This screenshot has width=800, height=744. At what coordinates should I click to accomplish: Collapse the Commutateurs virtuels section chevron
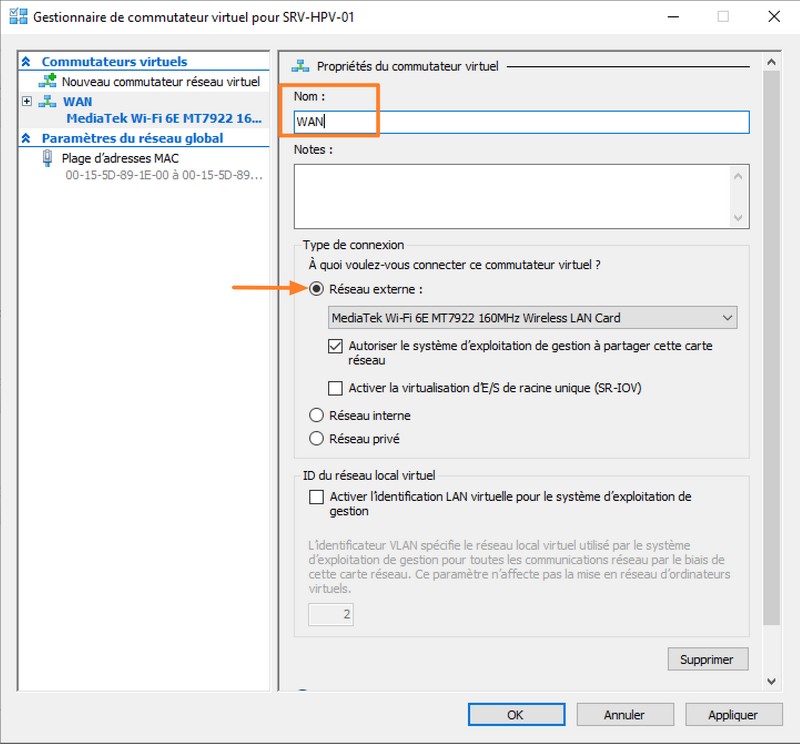coord(26,62)
